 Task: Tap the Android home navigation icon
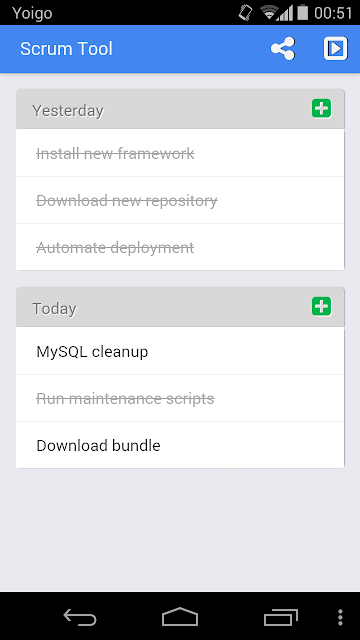pyautogui.click(x=180, y=616)
